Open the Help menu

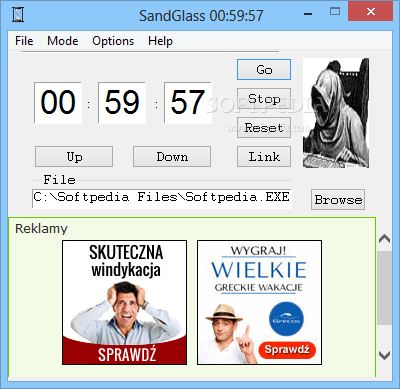160,41
